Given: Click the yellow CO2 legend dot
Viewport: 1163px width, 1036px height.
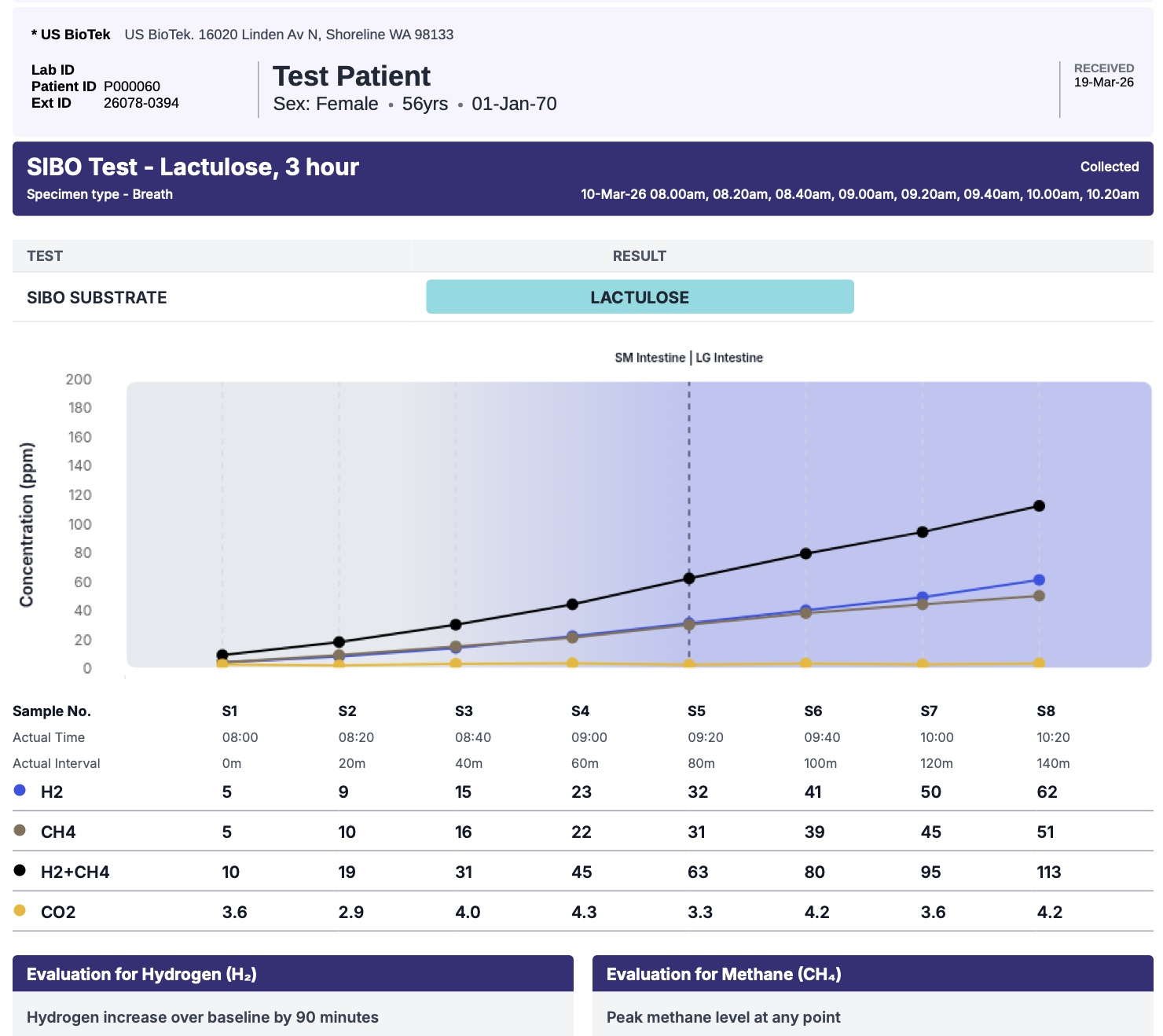Looking at the screenshot, I should point(20,910).
